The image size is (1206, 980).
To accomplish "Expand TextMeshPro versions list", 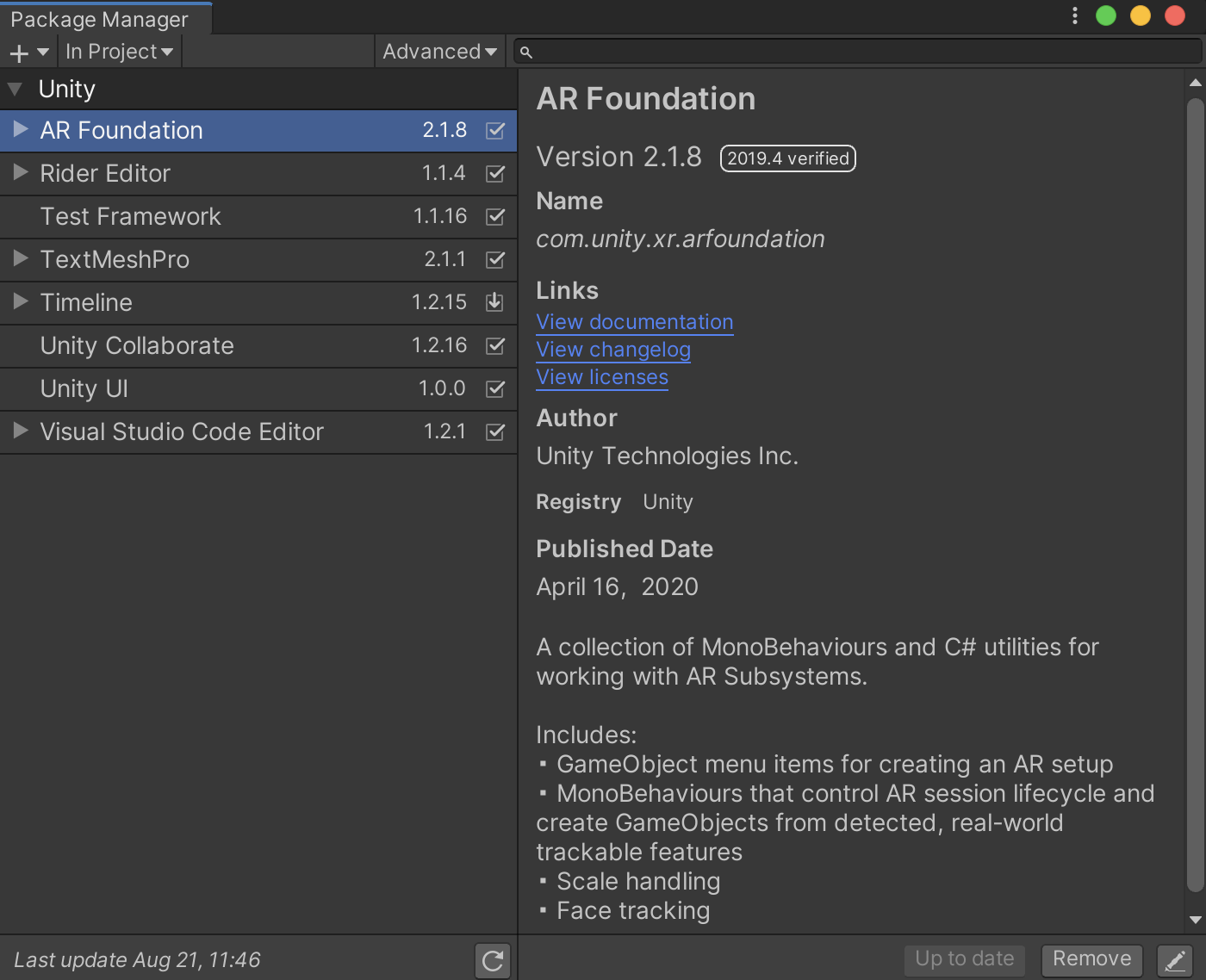I will 21,259.
